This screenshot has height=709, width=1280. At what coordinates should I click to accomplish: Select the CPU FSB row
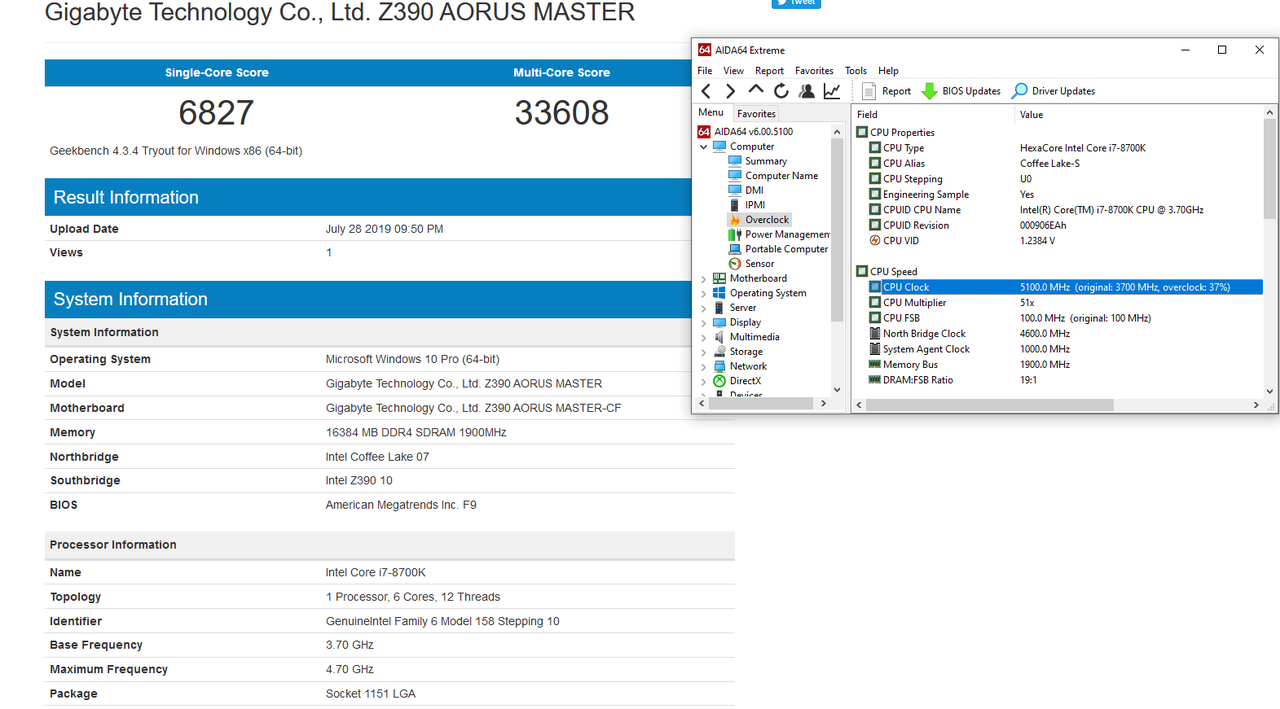(x=1060, y=318)
